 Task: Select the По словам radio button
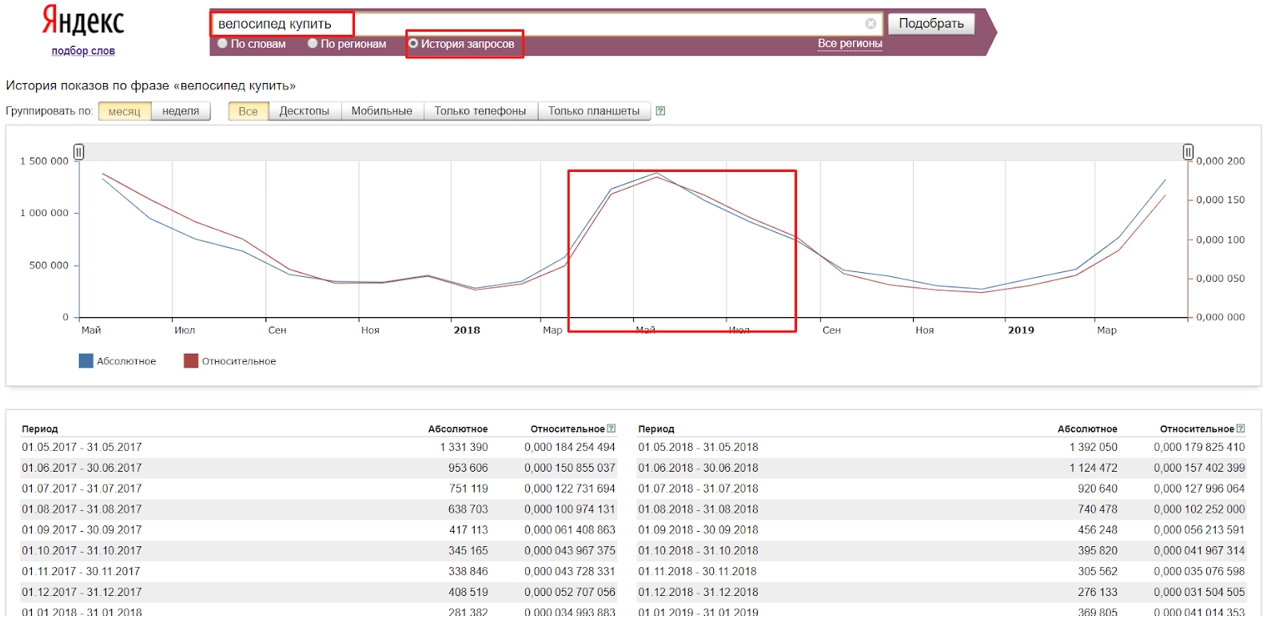(223, 44)
